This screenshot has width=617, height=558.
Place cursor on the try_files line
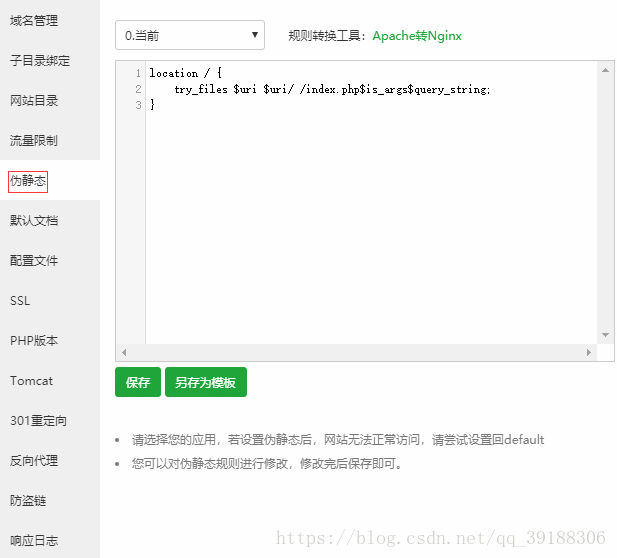pyautogui.click(x=332, y=89)
